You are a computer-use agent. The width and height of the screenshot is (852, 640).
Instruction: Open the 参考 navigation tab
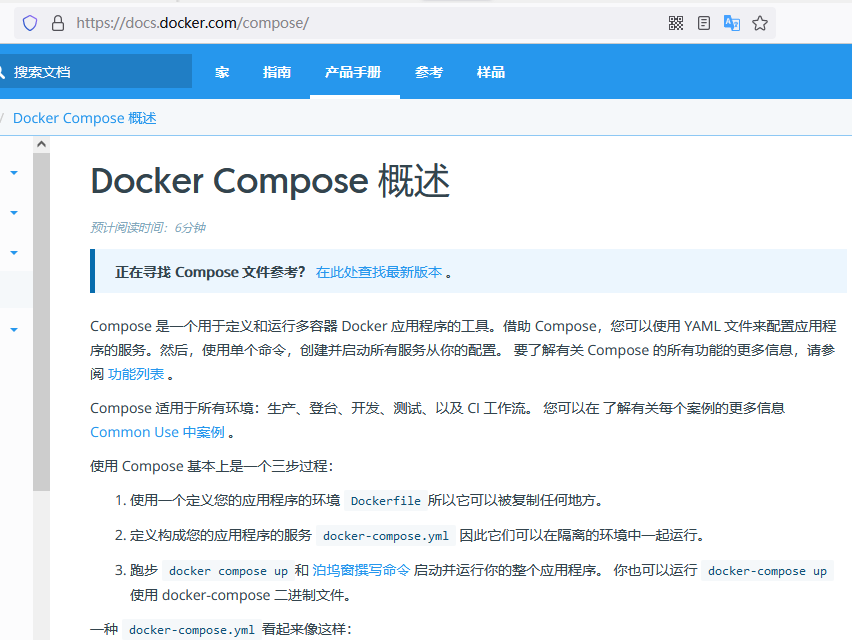pyautogui.click(x=429, y=72)
